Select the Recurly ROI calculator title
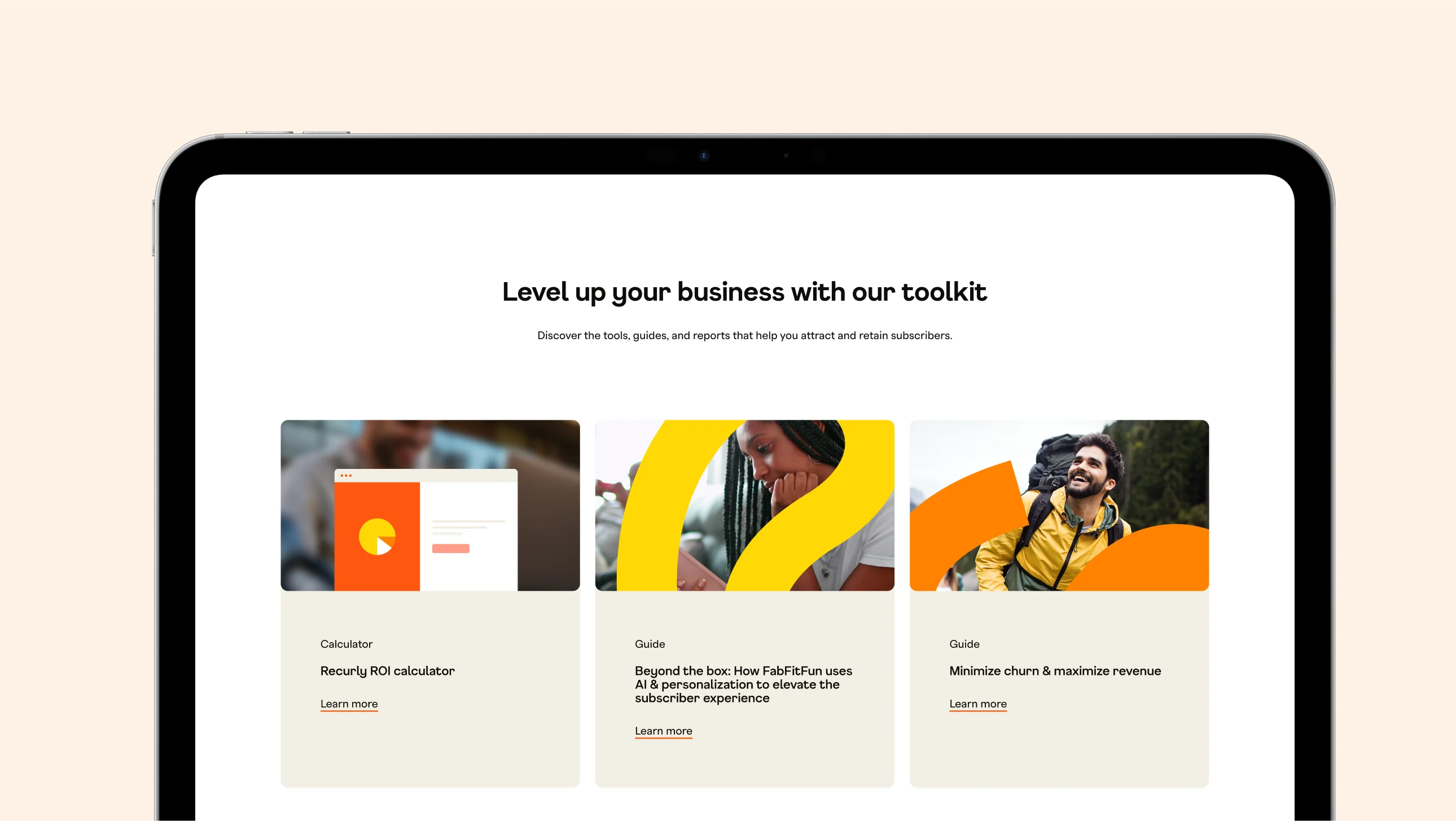The width and height of the screenshot is (1456, 821). pos(387,671)
